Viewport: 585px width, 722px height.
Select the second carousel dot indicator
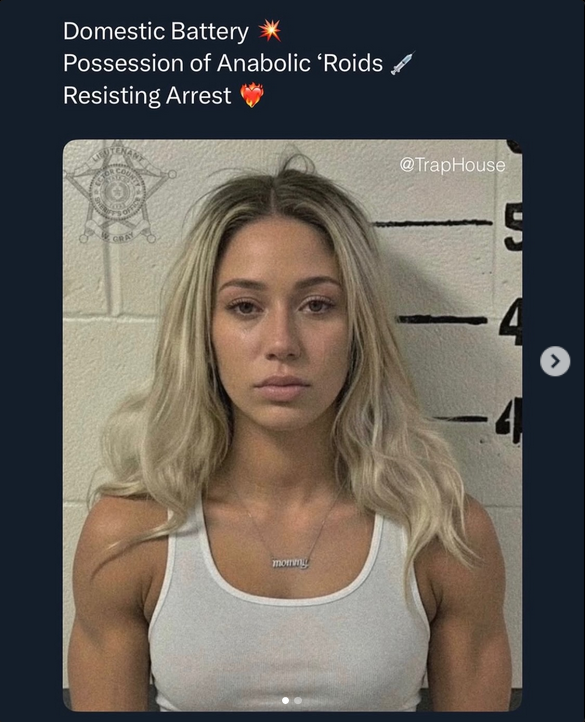(298, 700)
